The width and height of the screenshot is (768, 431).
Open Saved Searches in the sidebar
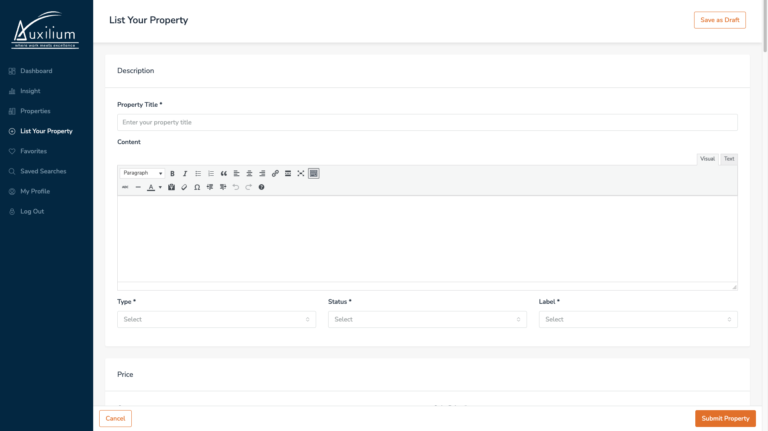(x=42, y=171)
